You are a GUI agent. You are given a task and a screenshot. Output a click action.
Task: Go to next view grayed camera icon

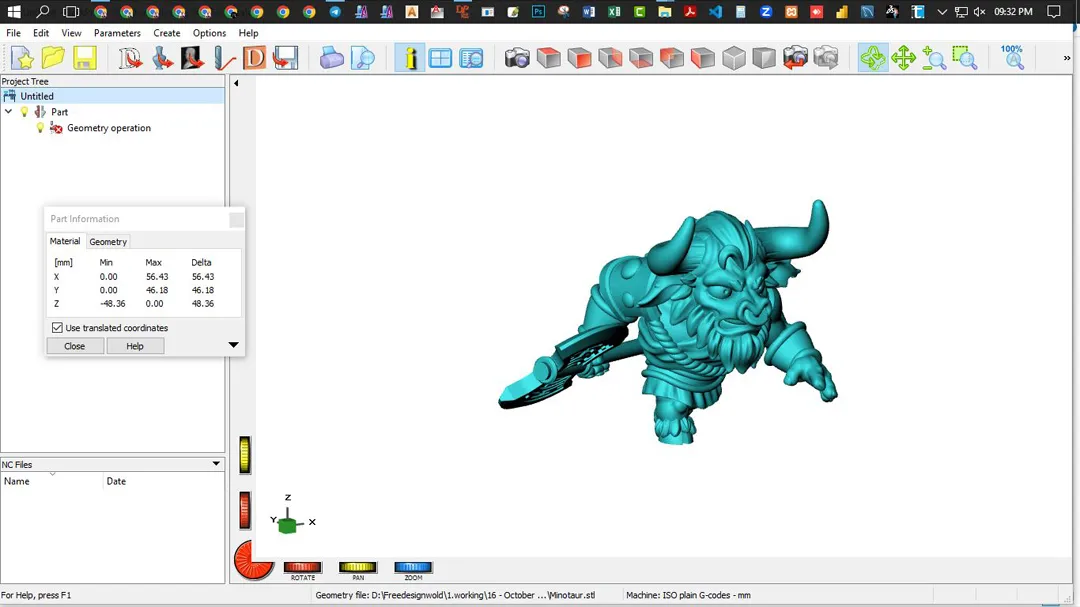[826, 59]
